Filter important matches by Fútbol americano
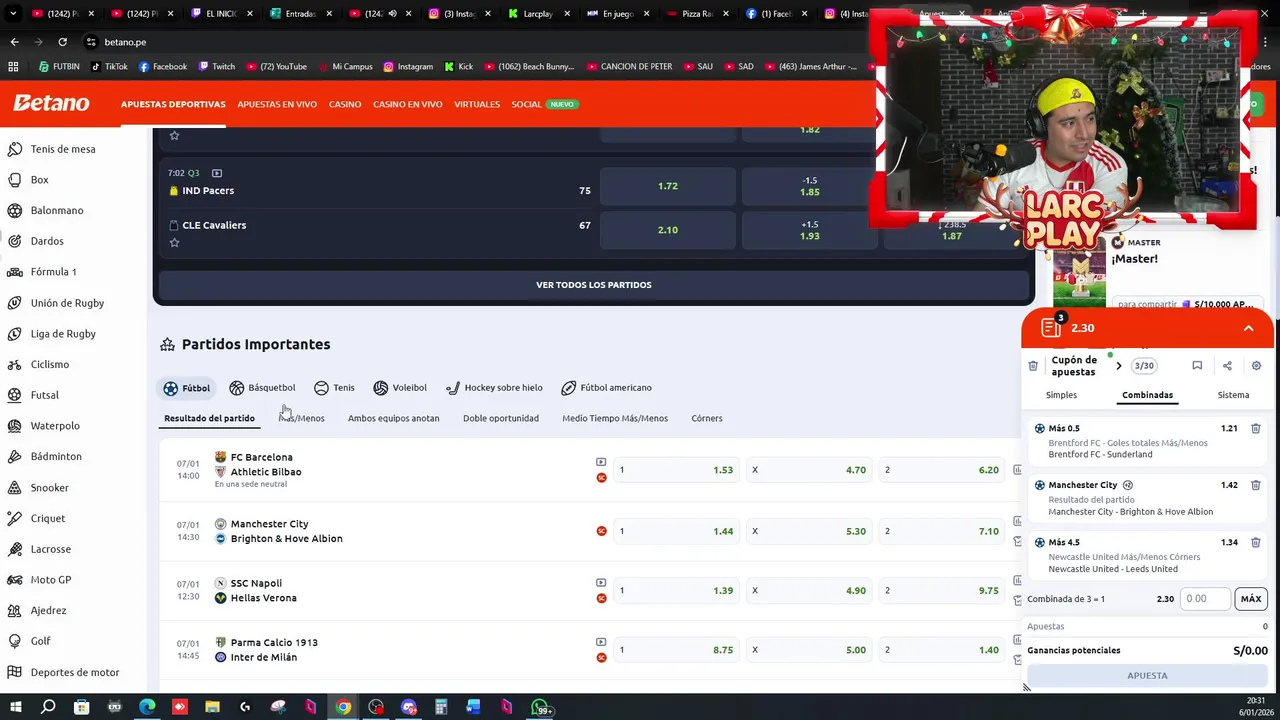The height and width of the screenshot is (720, 1280). pos(606,388)
